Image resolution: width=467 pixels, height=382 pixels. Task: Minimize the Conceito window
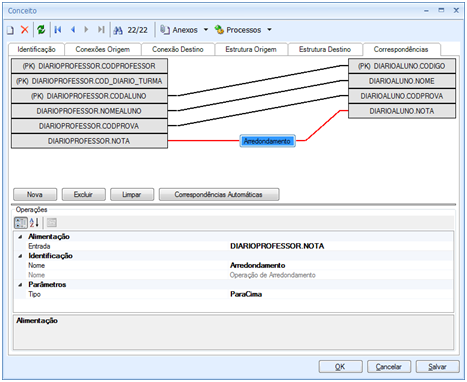coord(426,11)
